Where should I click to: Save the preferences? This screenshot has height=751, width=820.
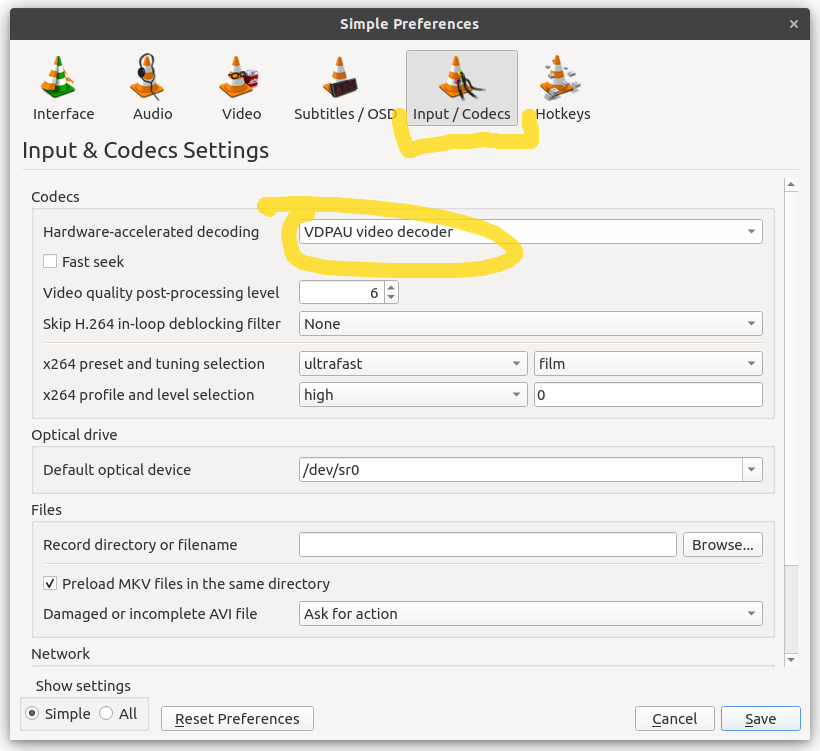[x=760, y=718]
